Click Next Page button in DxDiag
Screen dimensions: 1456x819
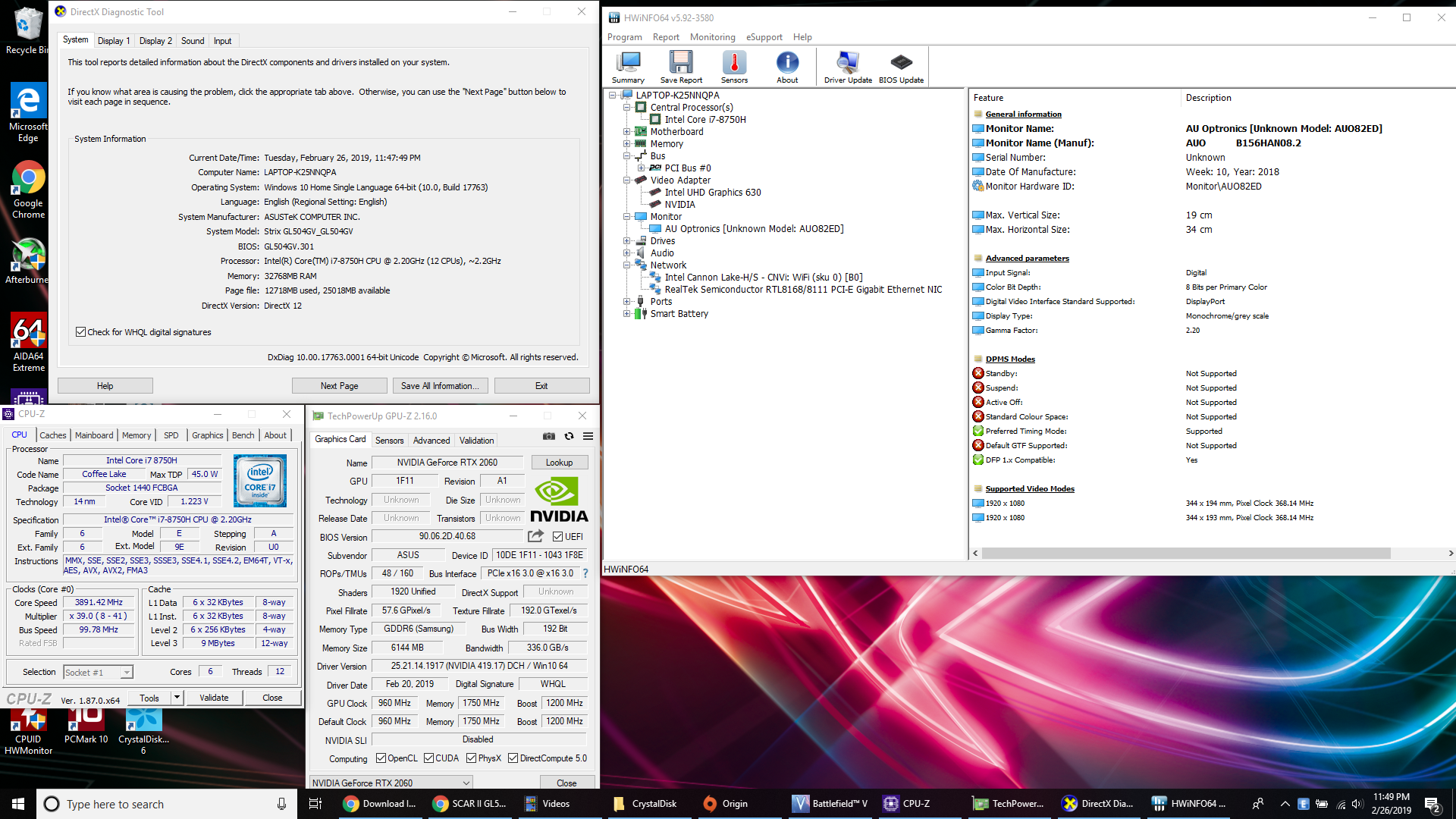(x=339, y=386)
